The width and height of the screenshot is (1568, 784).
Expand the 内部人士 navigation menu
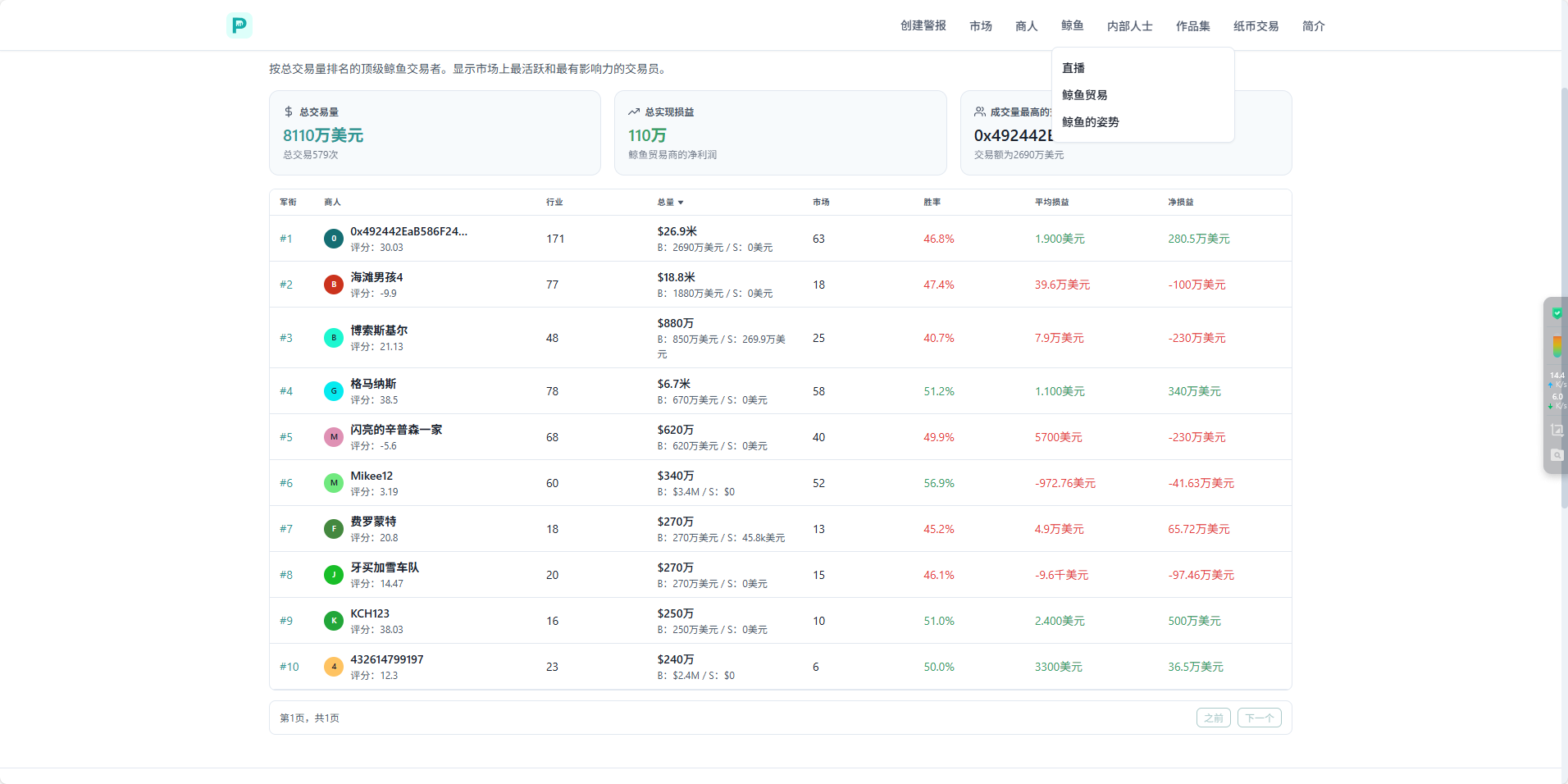(1129, 26)
